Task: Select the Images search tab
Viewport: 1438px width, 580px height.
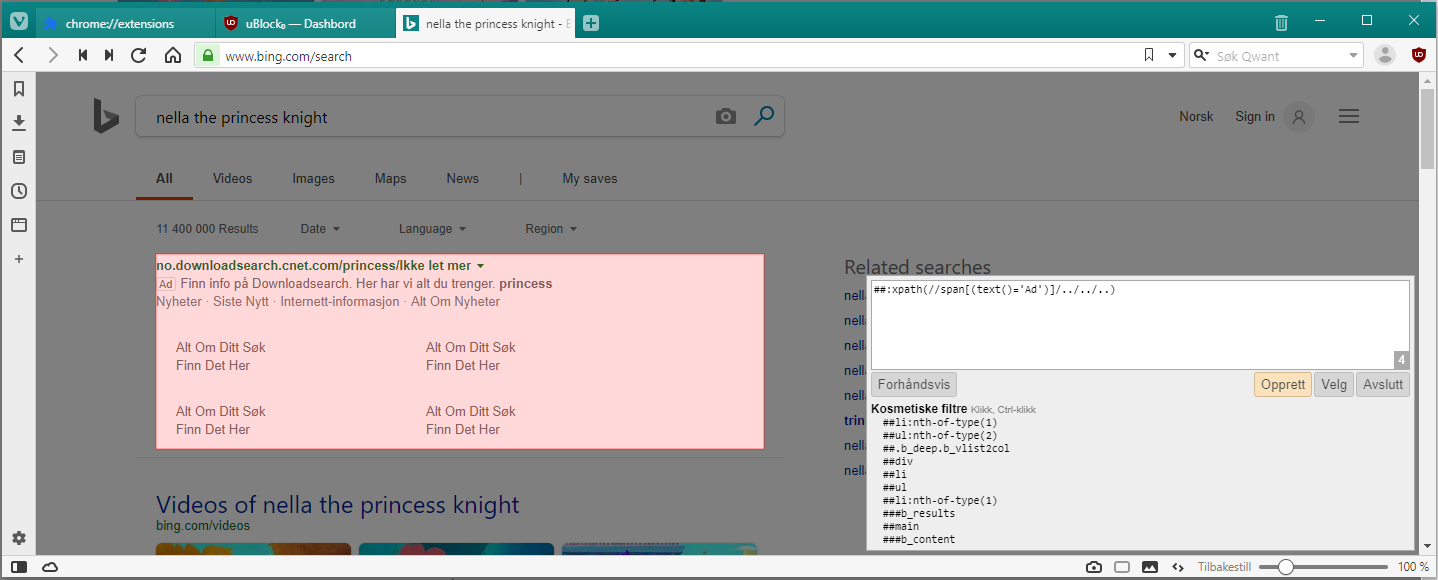Action: [313, 178]
